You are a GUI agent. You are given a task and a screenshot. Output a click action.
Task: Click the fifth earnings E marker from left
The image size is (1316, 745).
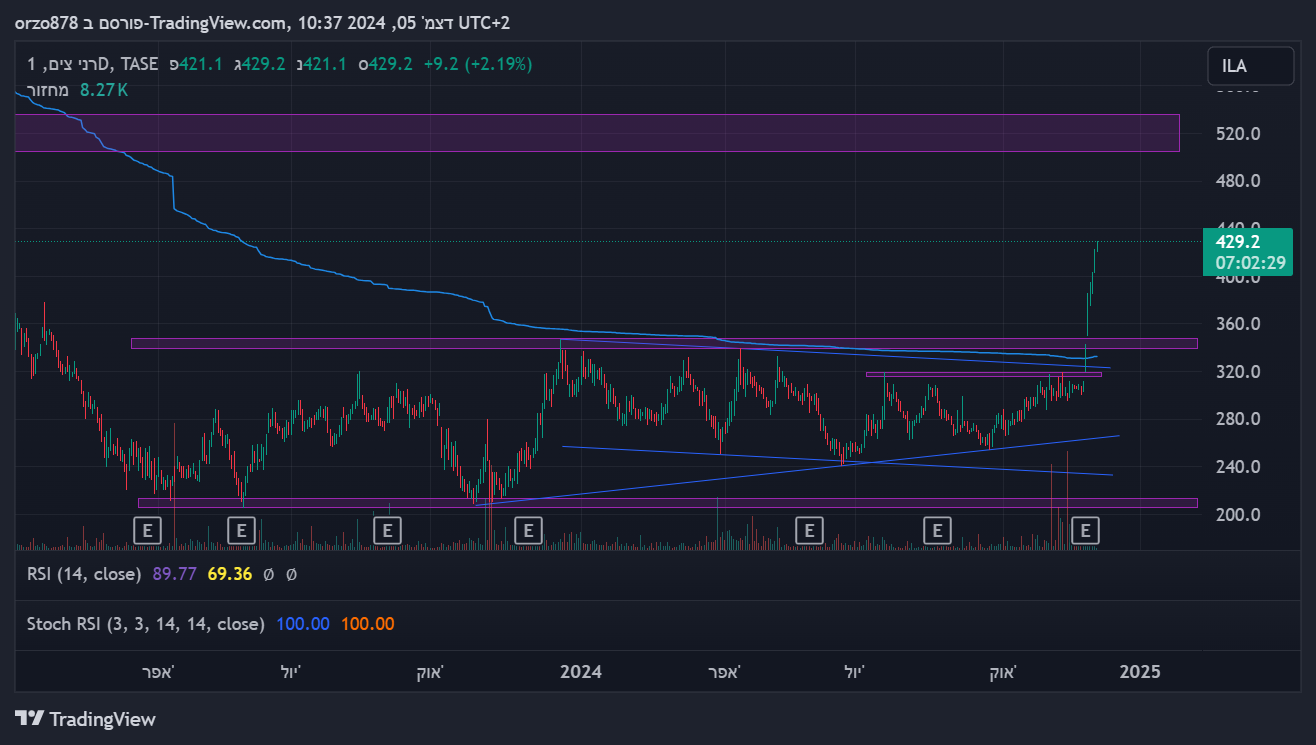(809, 530)
